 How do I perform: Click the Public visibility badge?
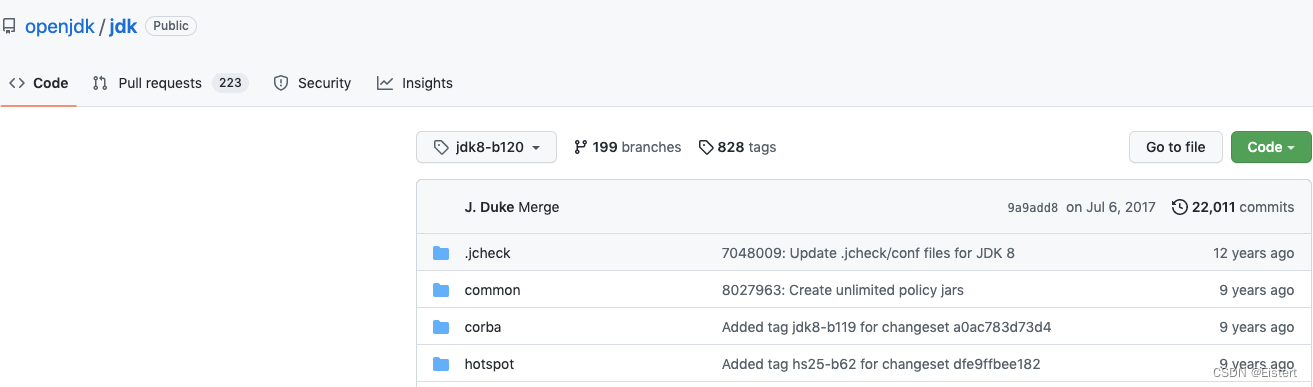click(x=171, y=26)
